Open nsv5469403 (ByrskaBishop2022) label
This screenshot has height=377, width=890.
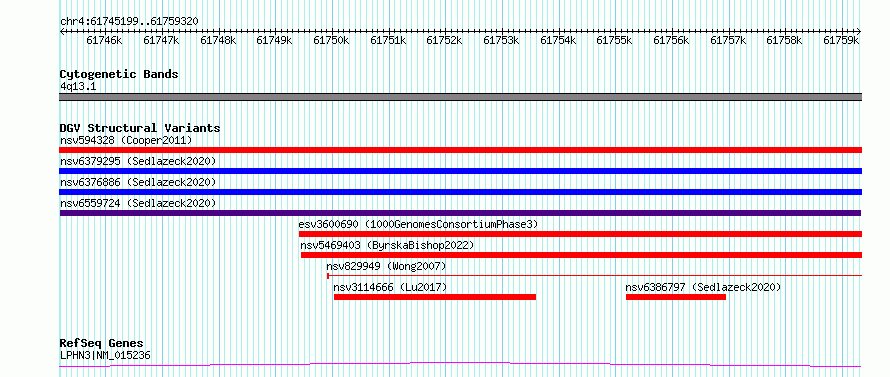[x=387, y=245]
